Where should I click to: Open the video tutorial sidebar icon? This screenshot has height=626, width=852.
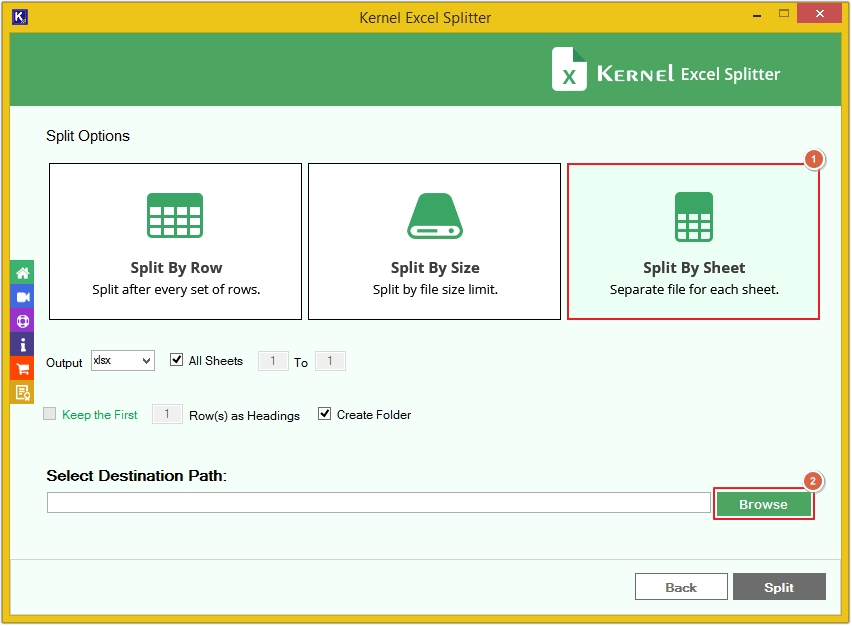(22, 297)
